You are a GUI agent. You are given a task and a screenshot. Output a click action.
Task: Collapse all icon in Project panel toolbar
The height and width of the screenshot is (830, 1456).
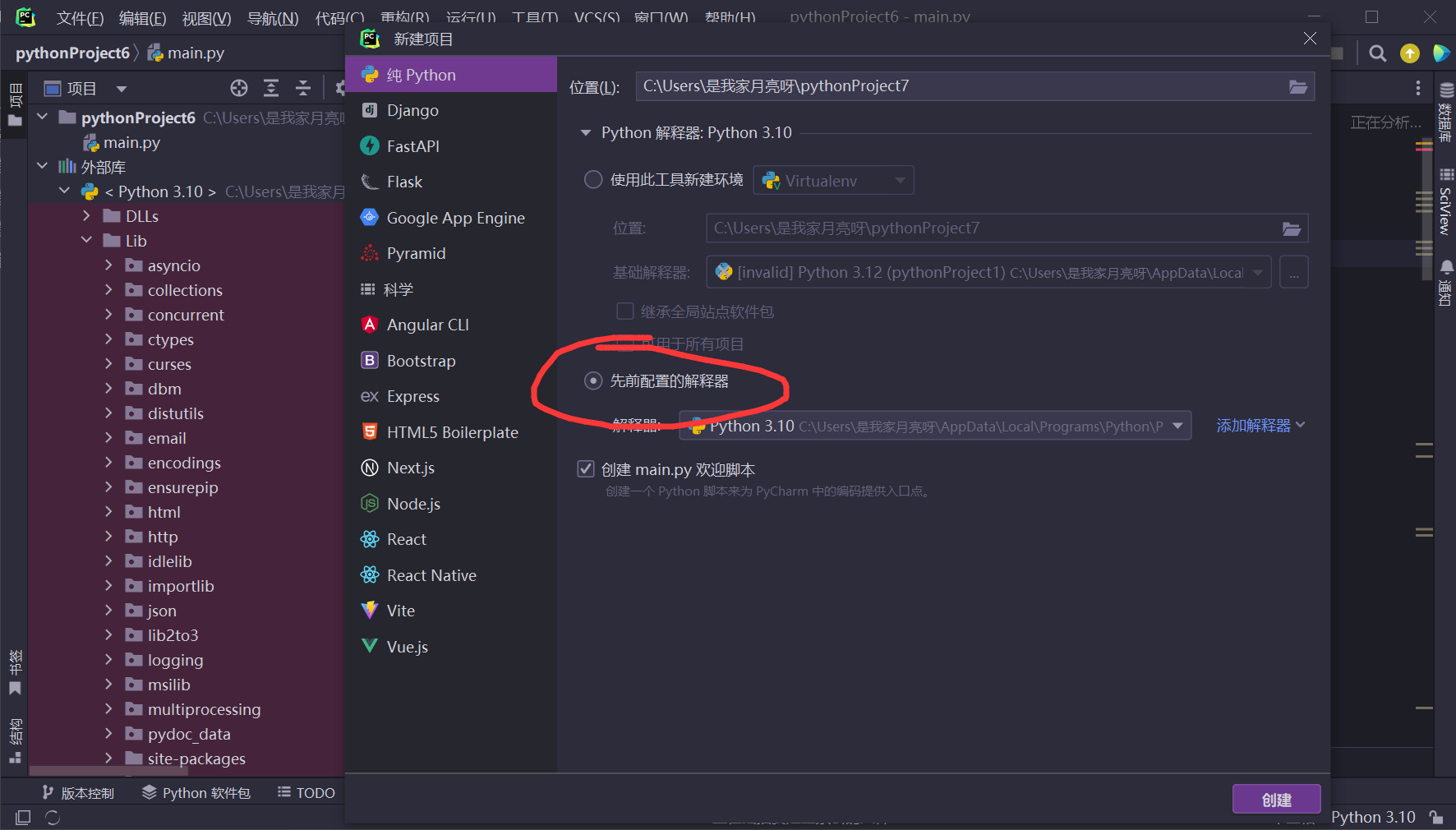coord(303,88)
